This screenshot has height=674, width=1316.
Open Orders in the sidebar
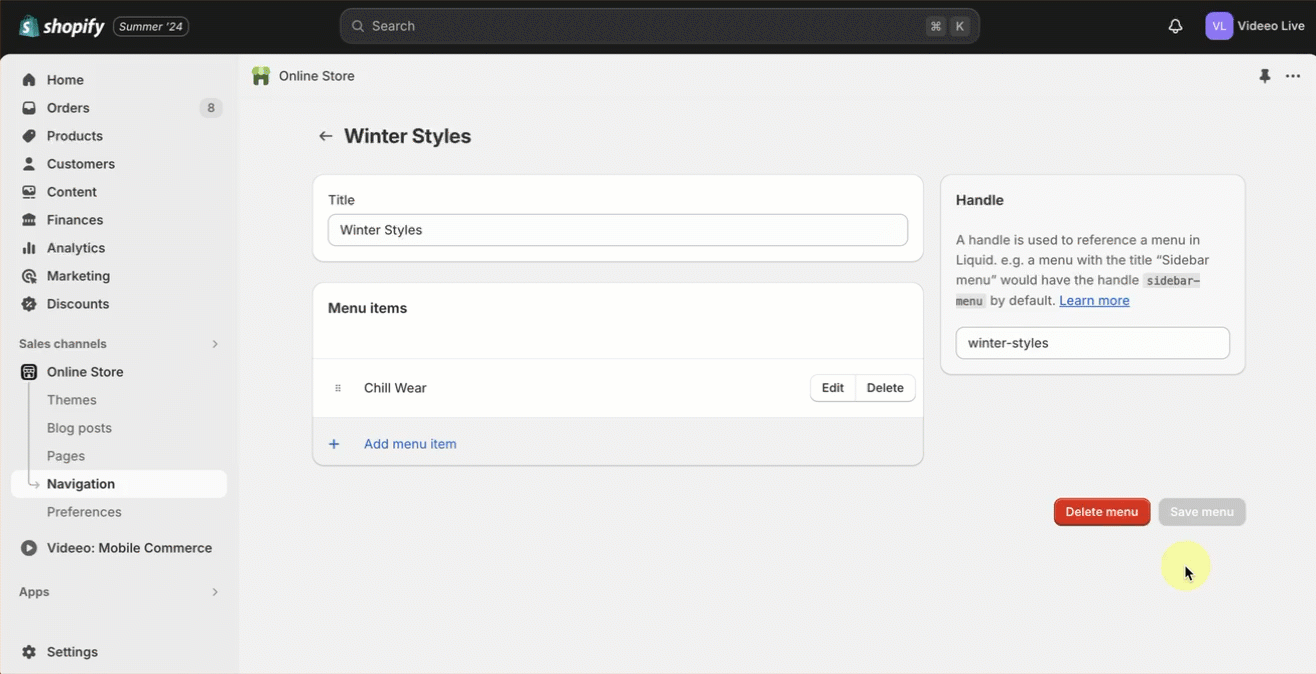coord(68,108)
